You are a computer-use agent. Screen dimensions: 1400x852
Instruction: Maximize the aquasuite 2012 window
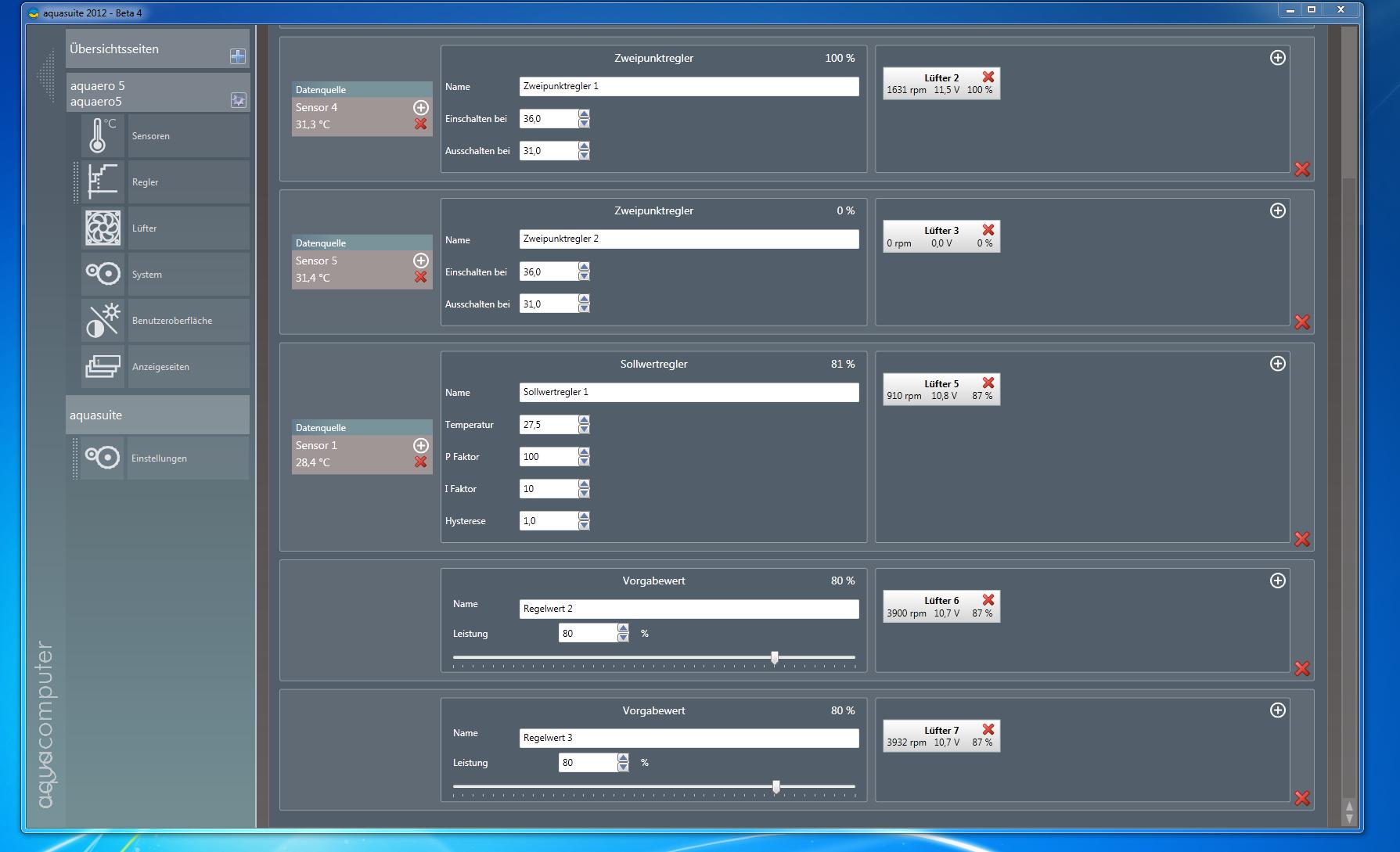click(x=1312, y=9)
